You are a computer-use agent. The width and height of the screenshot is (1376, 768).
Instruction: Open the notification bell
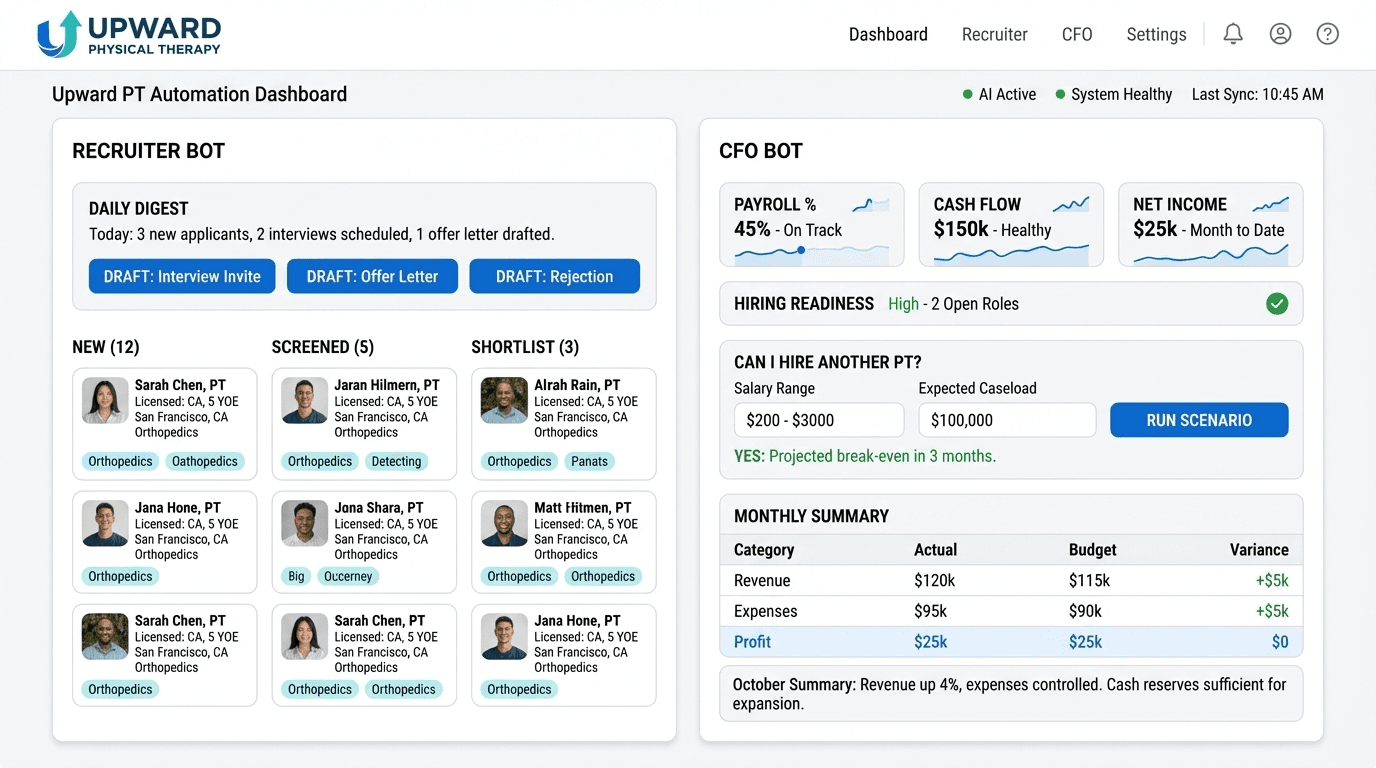pos(1232,33)
